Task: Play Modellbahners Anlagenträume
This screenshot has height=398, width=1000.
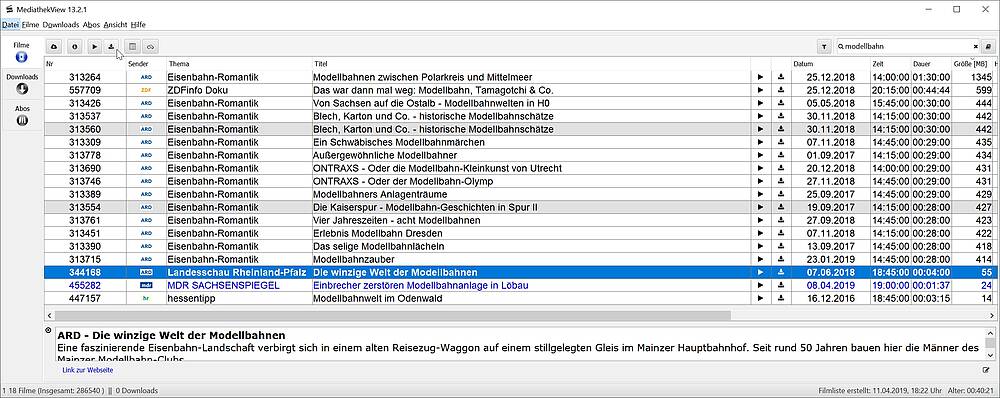Action: pyautogui.click(x=760, y=194)
